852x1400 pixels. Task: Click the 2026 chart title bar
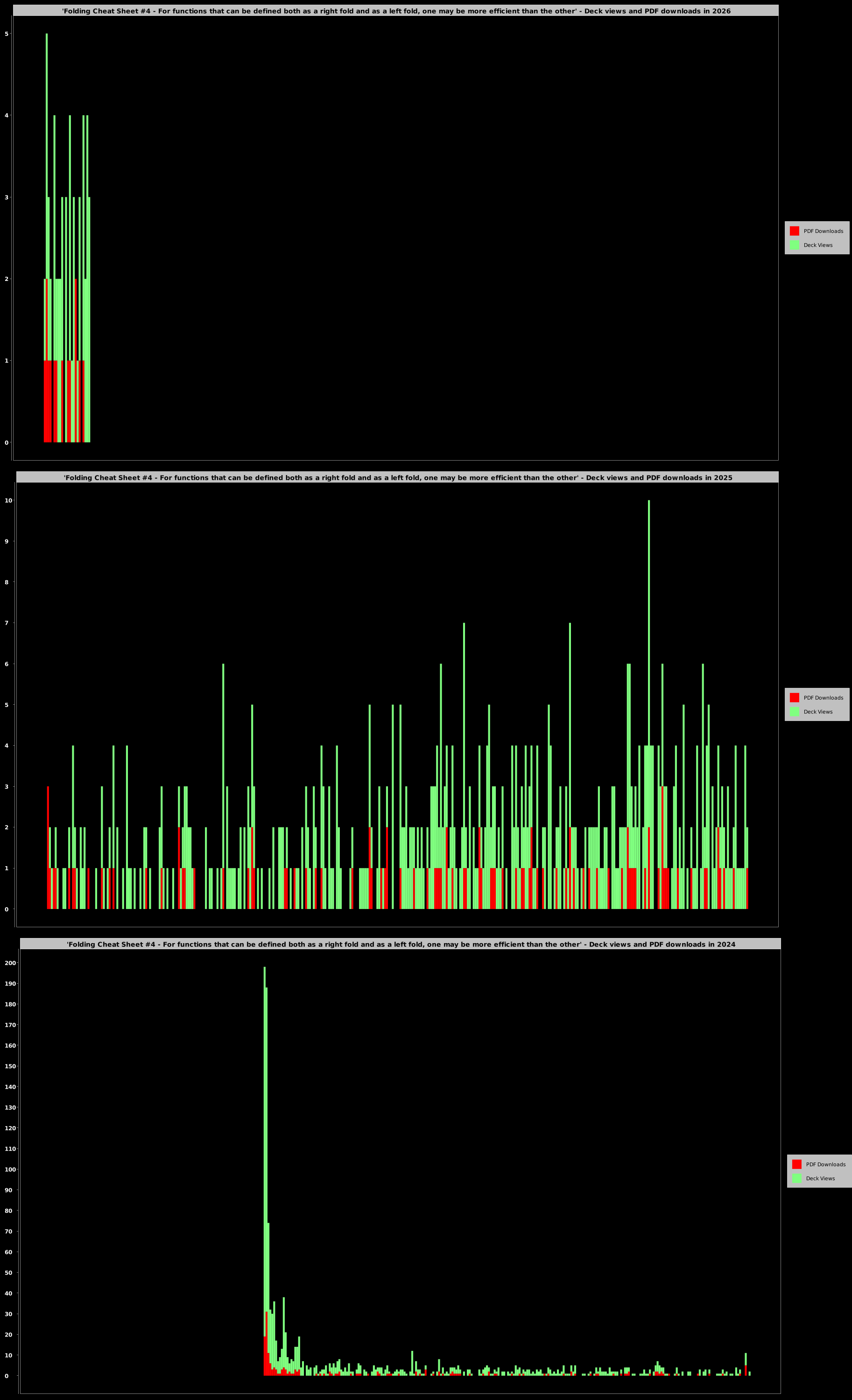point(395,11)
